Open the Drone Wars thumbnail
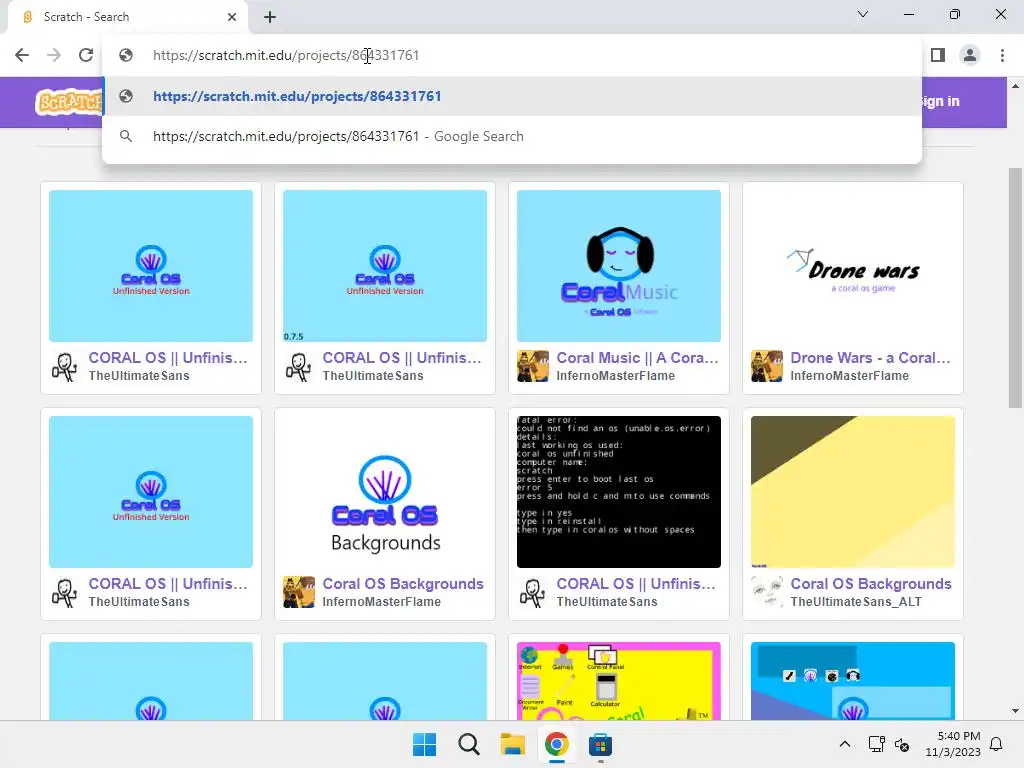 (853, 266)
